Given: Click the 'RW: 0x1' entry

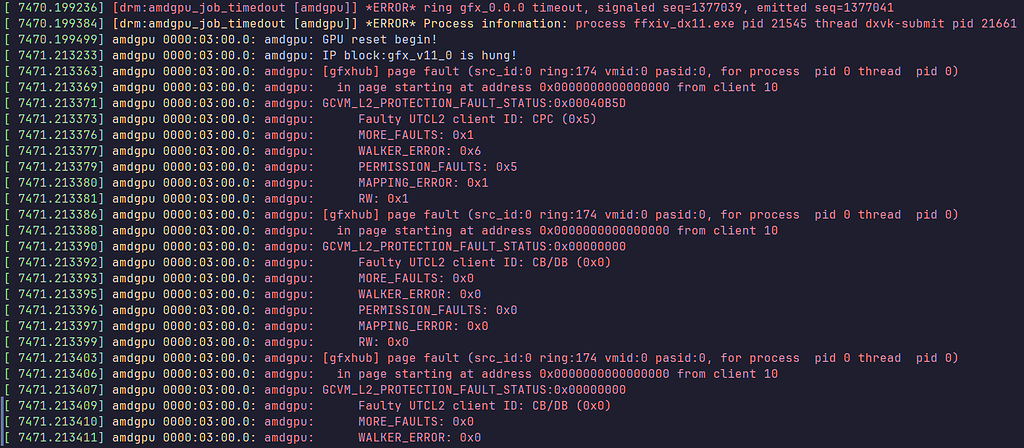Looking at the screenshot, I should click(383, 199).
